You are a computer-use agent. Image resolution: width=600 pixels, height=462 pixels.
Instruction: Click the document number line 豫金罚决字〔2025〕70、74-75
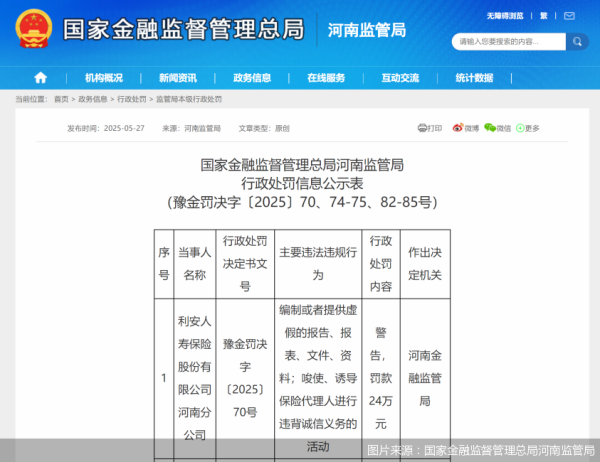(302, 202)
